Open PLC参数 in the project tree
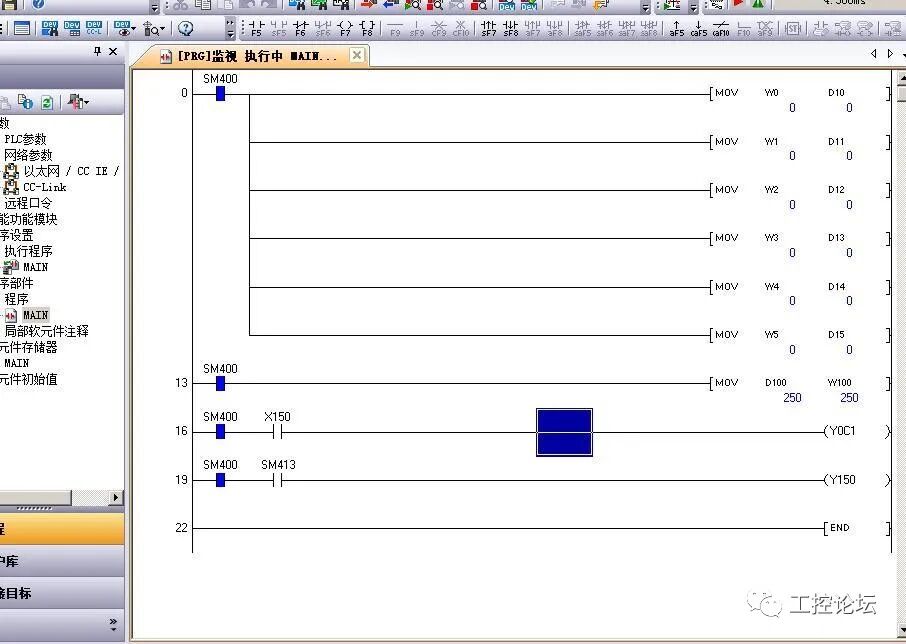This screenshot has height=644, width=906. pos(25,139)
